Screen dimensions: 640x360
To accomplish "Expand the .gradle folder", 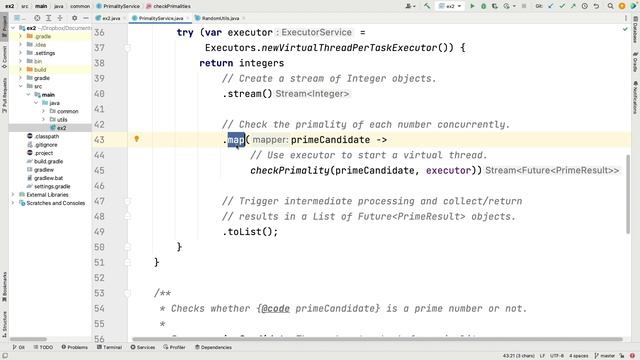I will 20,36.
